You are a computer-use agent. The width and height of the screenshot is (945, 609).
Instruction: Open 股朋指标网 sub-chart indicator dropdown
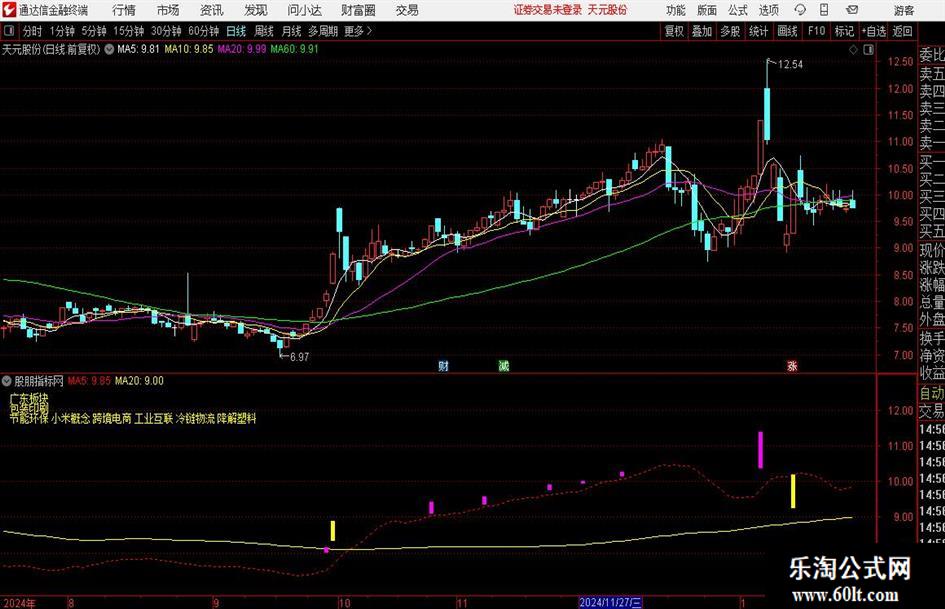[x=7, y=381]
